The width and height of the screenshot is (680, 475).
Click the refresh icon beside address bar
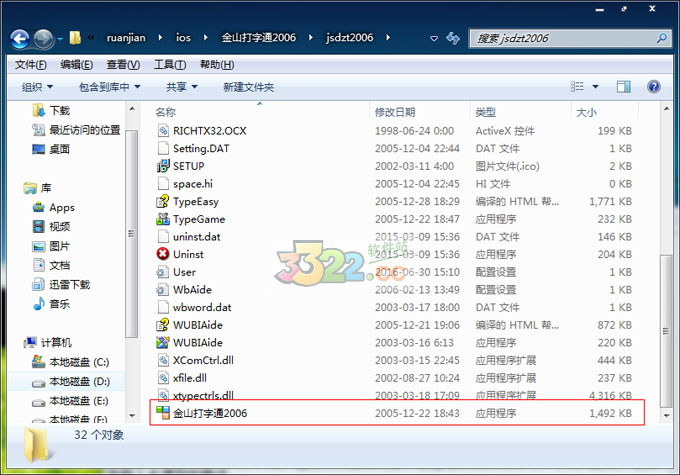point(453,38)
